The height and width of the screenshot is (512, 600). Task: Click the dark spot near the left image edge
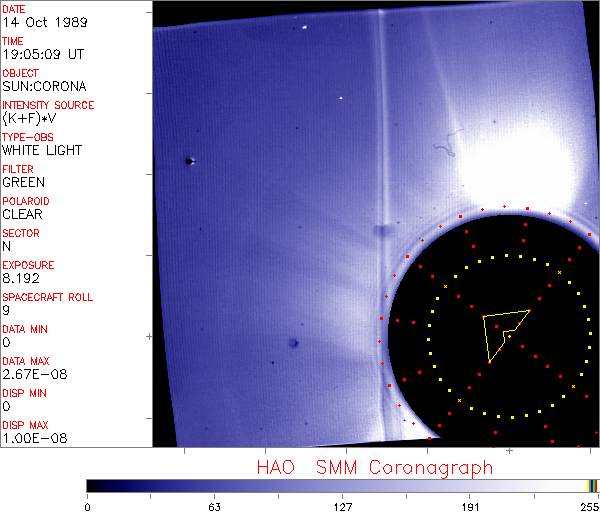coord(188,161)
